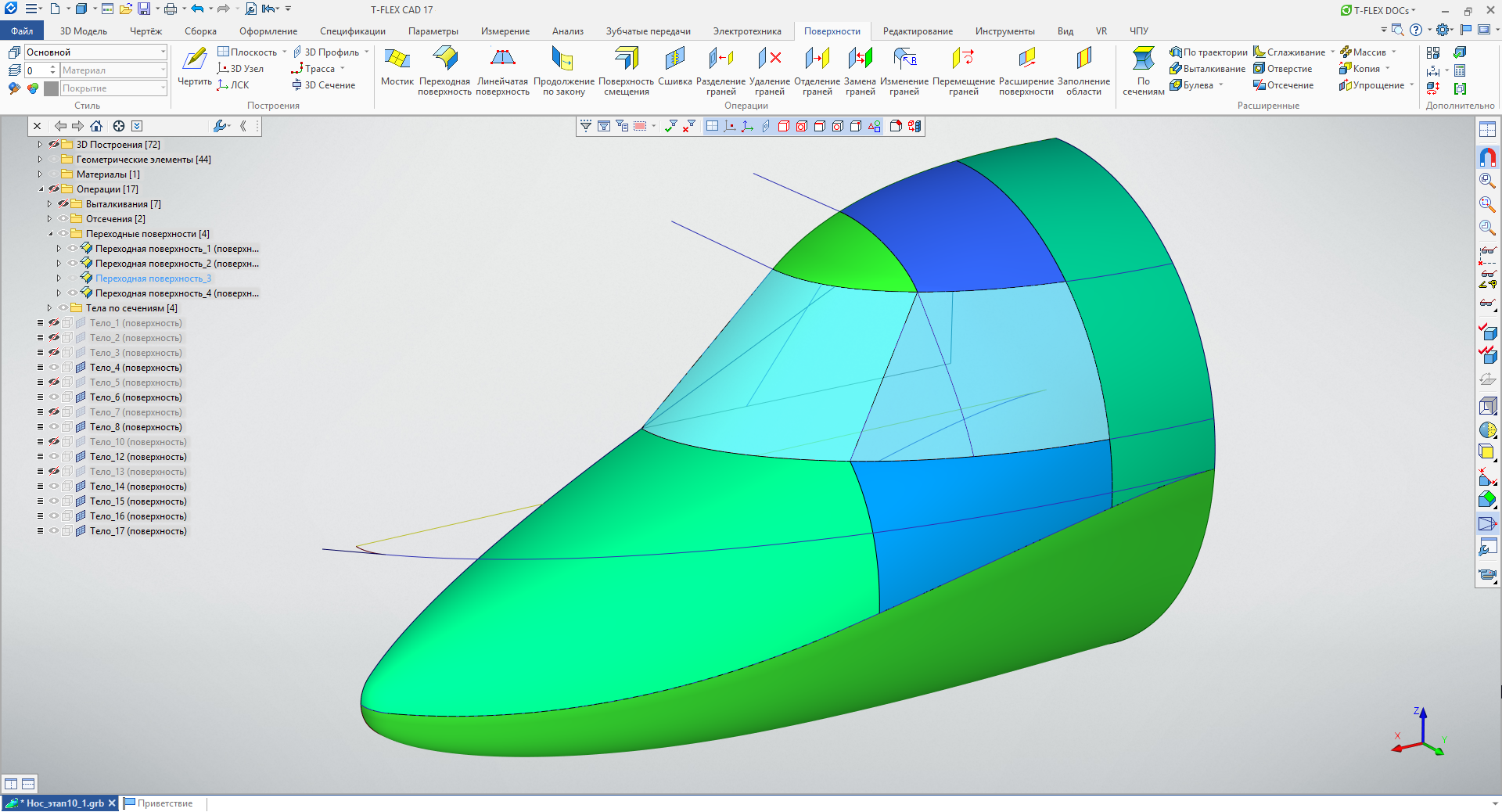Select the Перемещение граней tool
The image size is (1502, 812).
(x=964, y=70)
